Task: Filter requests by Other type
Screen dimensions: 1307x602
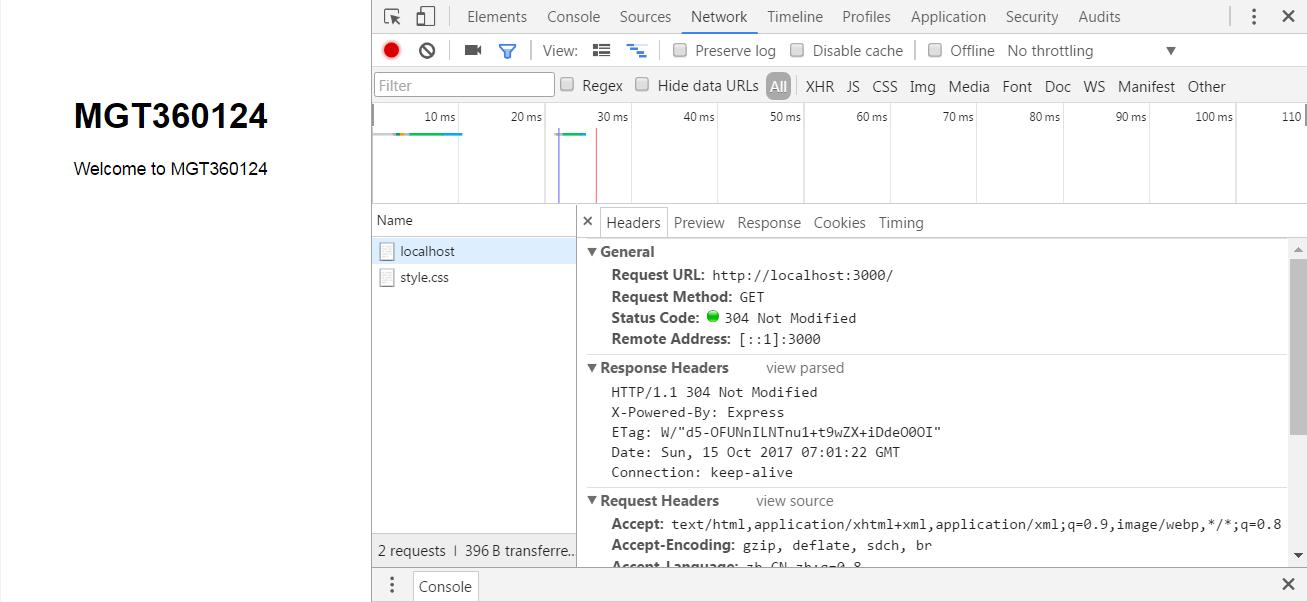Action: point(1206,86)
